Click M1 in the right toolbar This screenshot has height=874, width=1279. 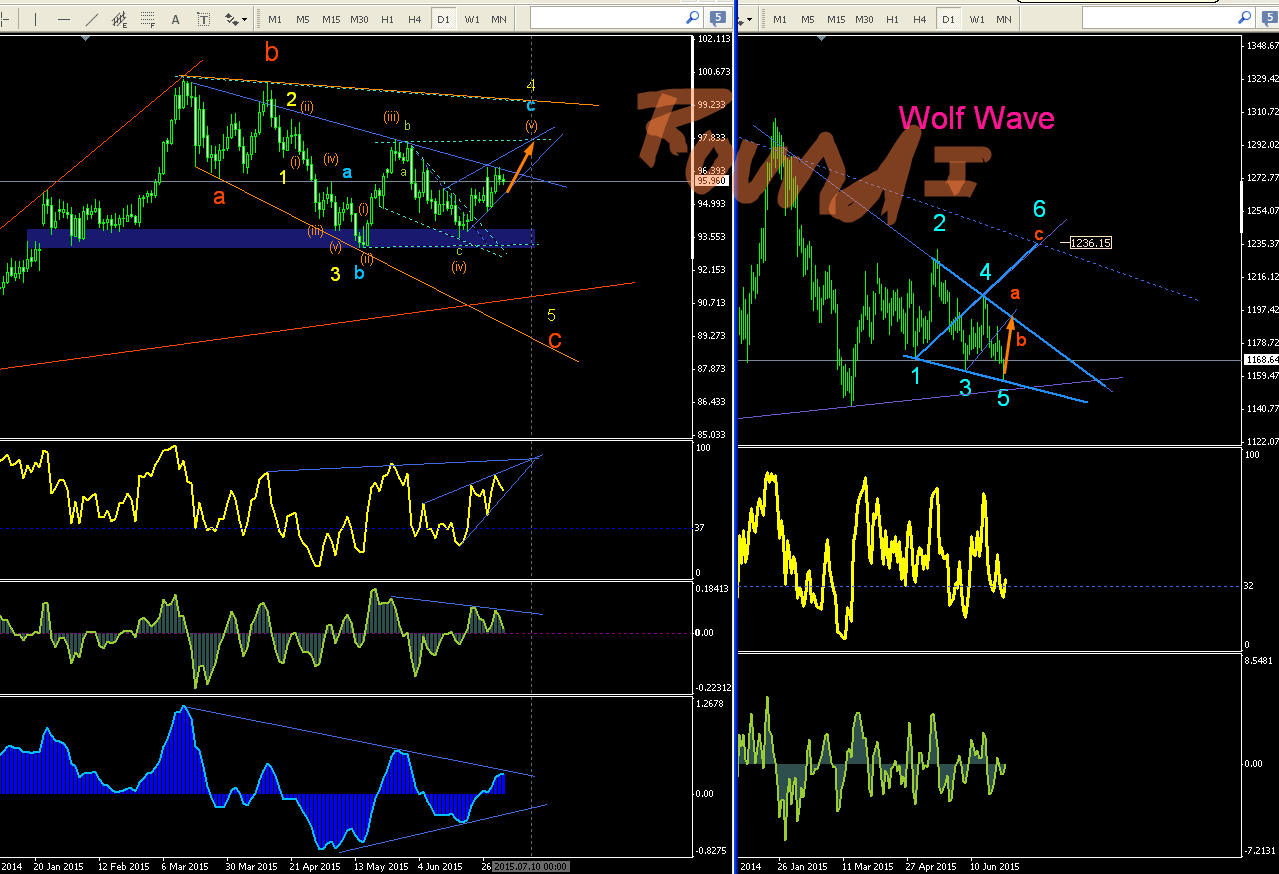(780, 19)
